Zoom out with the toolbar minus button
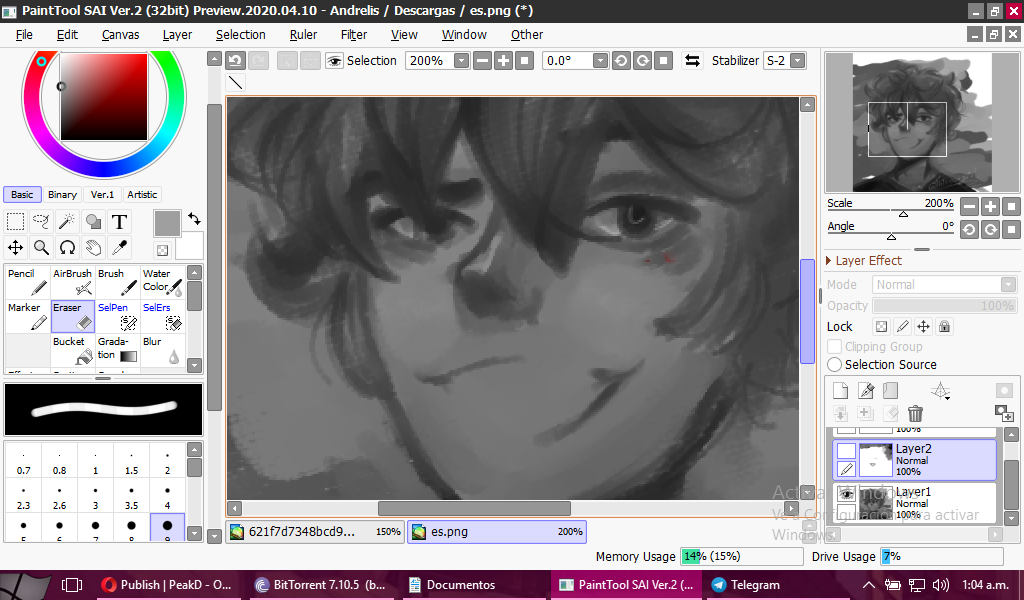1024x600 pixels. 483,61
